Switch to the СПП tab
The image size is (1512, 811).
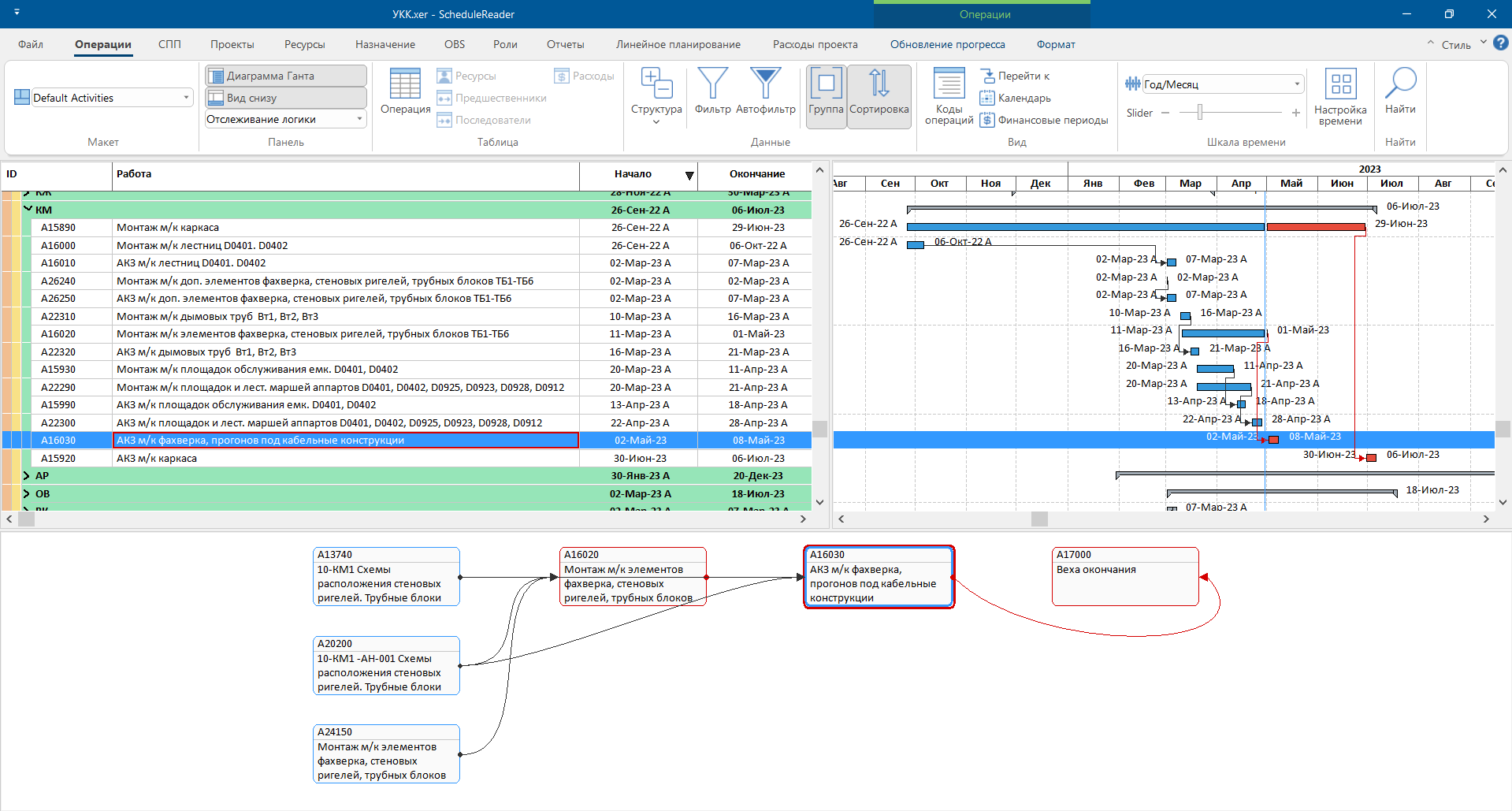point(169,44)
